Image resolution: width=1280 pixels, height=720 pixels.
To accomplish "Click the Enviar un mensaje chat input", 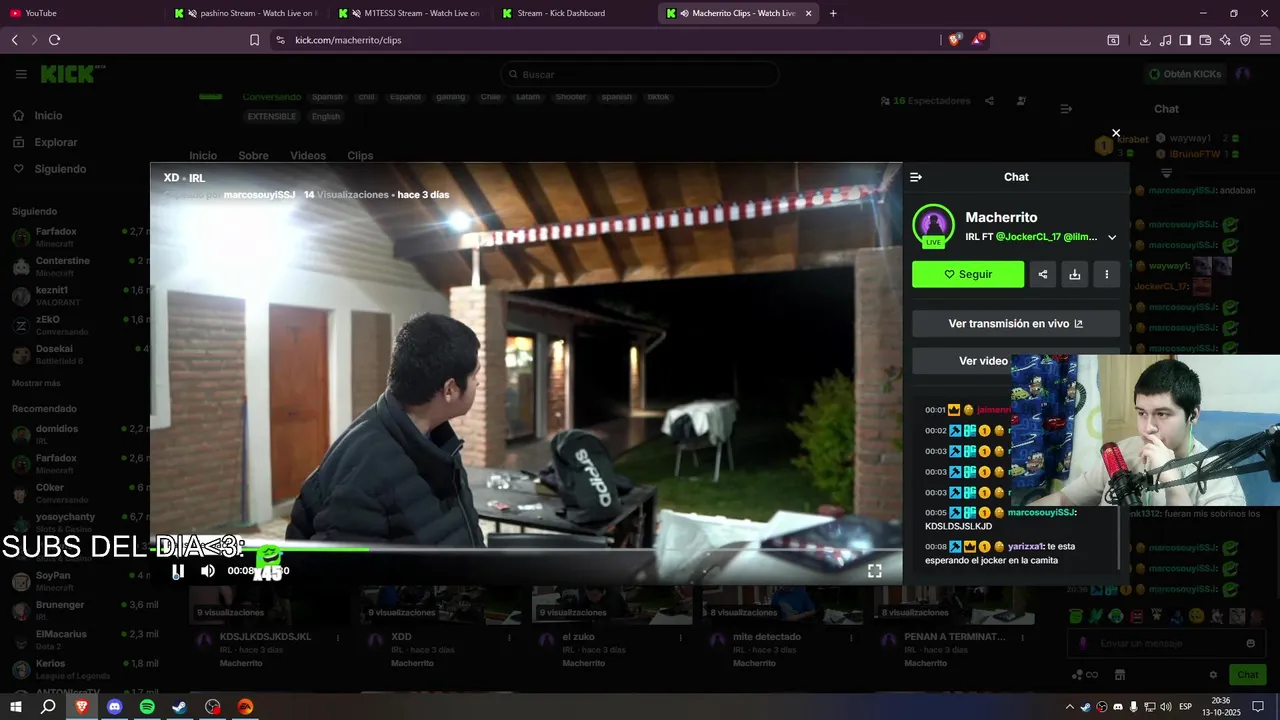I will coord(1166,644).
